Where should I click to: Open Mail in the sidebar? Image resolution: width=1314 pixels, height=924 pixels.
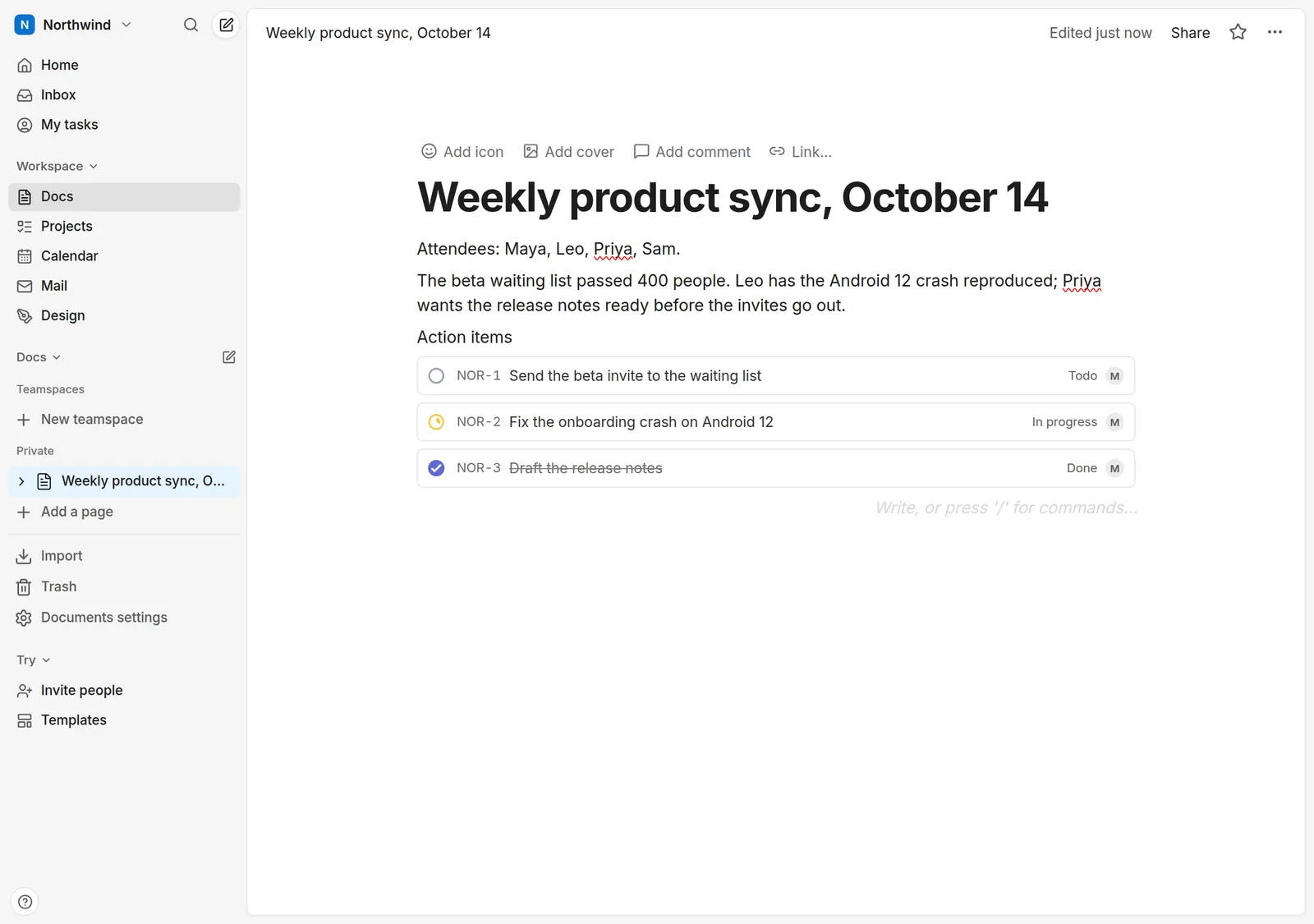124,286
